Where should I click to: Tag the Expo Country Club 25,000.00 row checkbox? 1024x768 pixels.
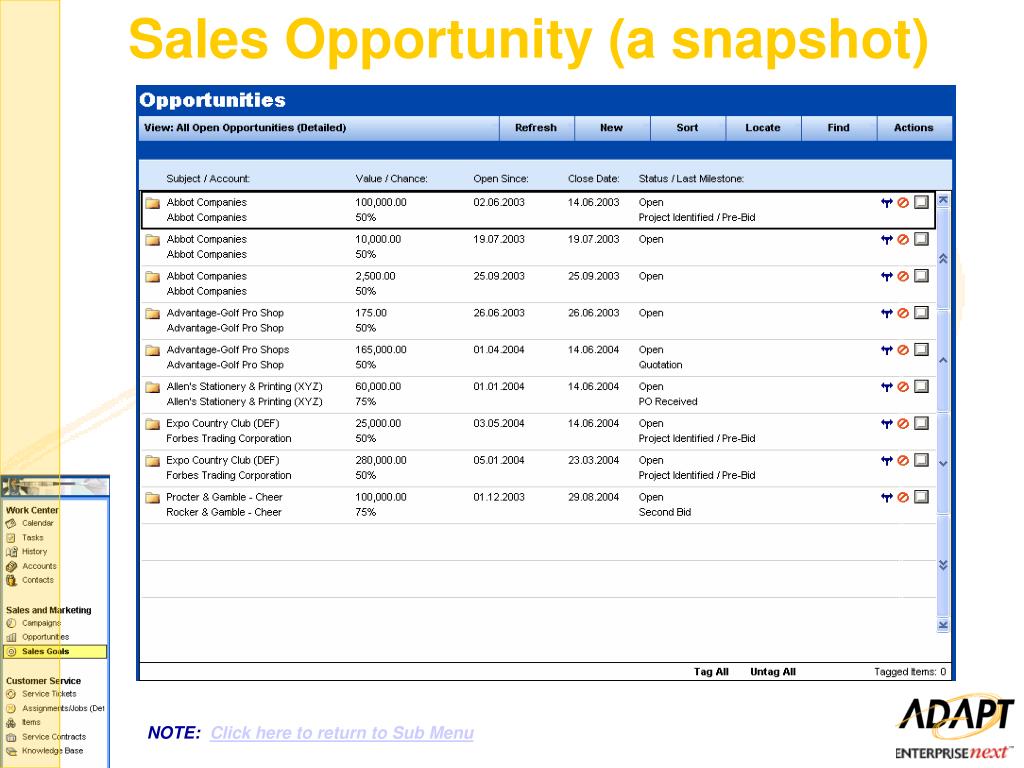(x=921, y=423)
